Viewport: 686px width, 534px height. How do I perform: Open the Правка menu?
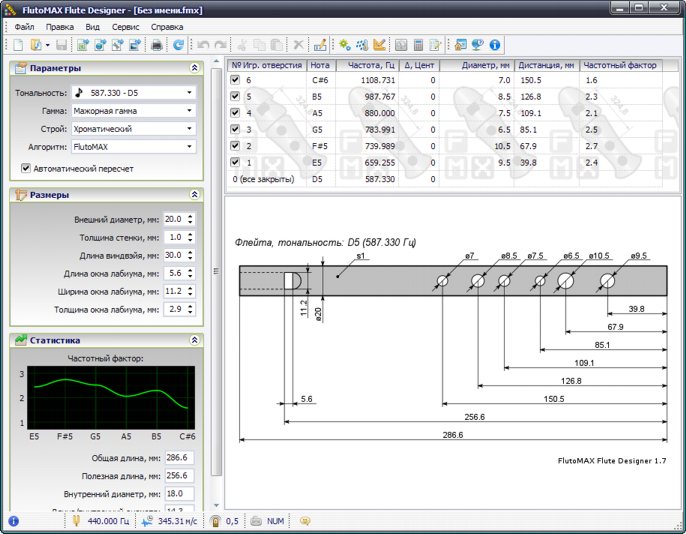click(60, 27)
